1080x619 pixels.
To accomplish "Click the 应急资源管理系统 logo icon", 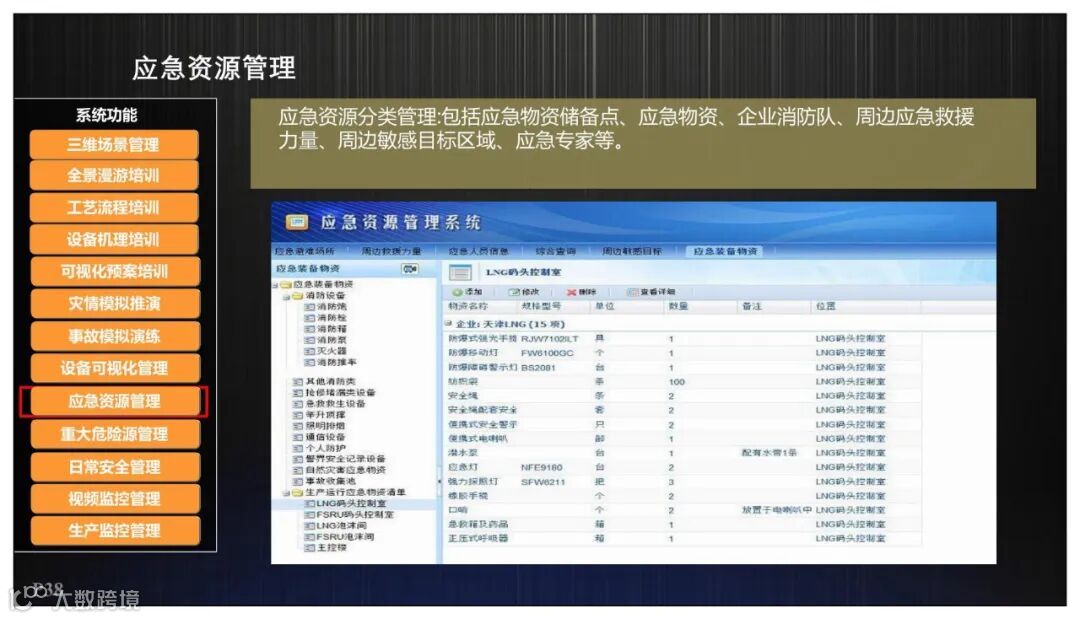I will [x=297, y=222].
